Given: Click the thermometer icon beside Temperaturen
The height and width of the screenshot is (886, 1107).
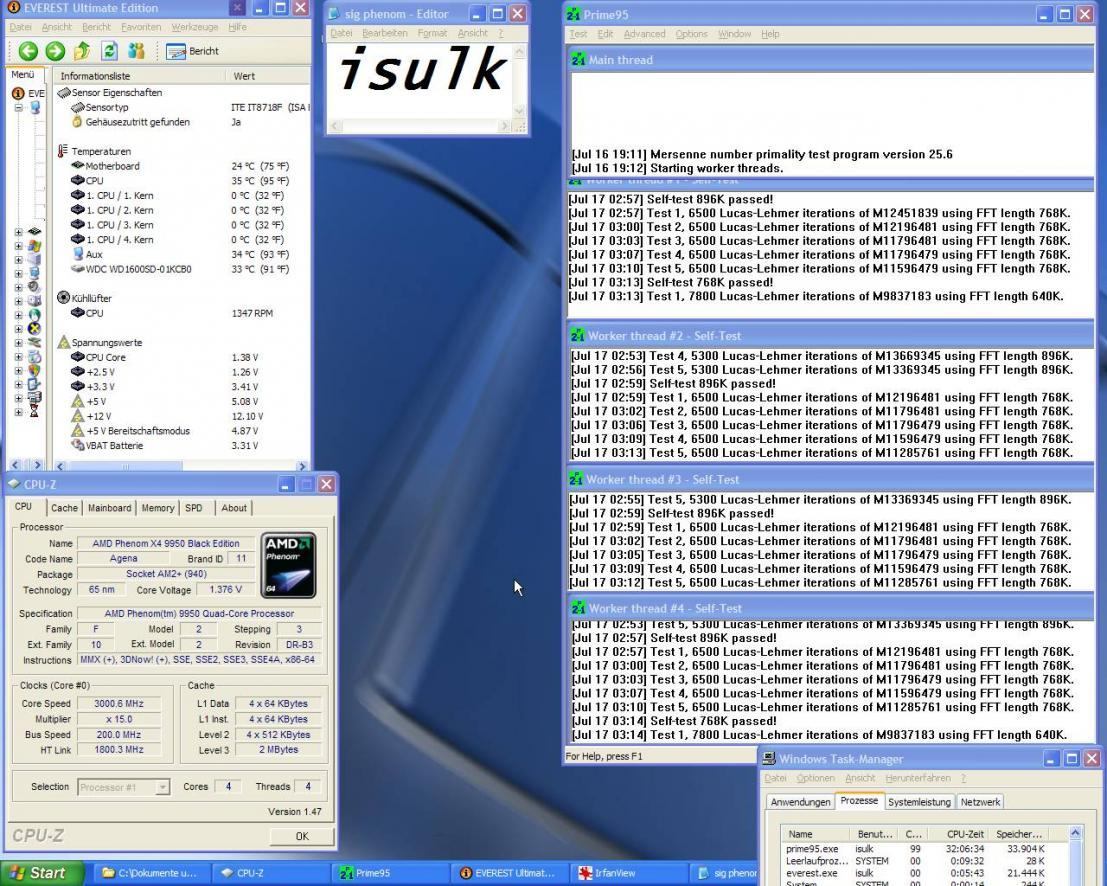Looking at the screenshot, I should tap(63, 151).
